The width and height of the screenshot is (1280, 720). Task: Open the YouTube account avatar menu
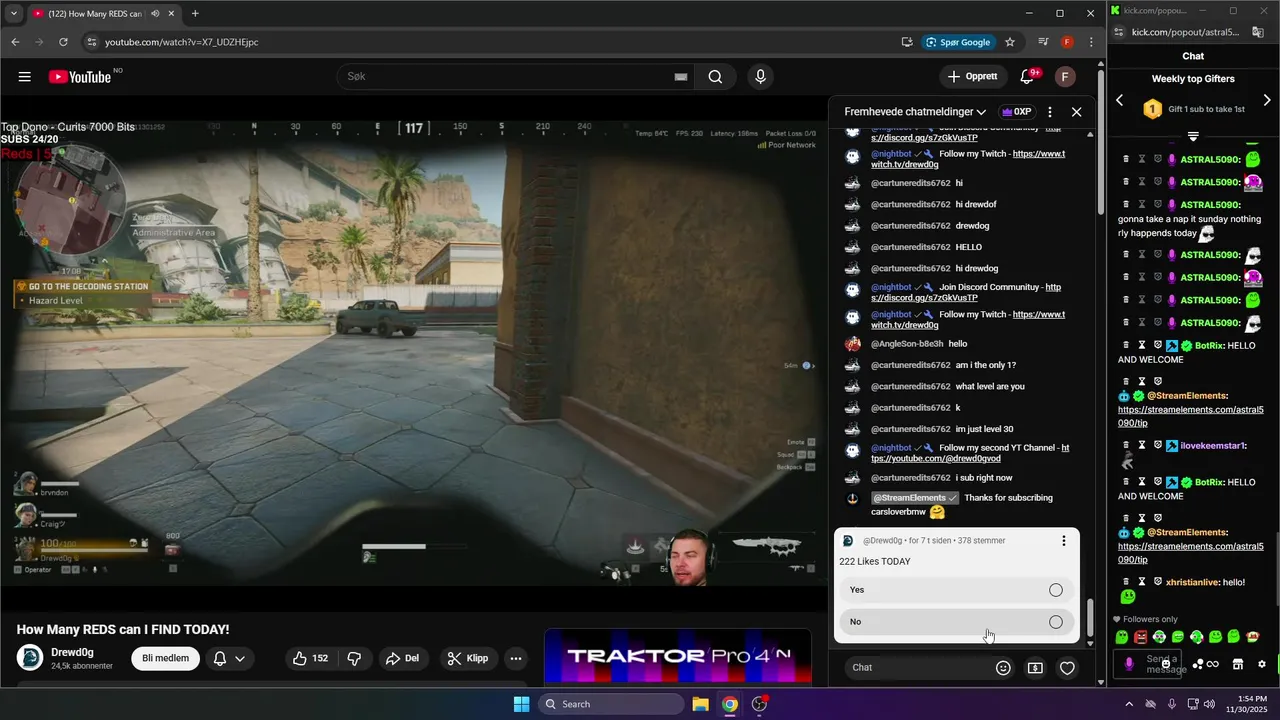click(1065, 77)
